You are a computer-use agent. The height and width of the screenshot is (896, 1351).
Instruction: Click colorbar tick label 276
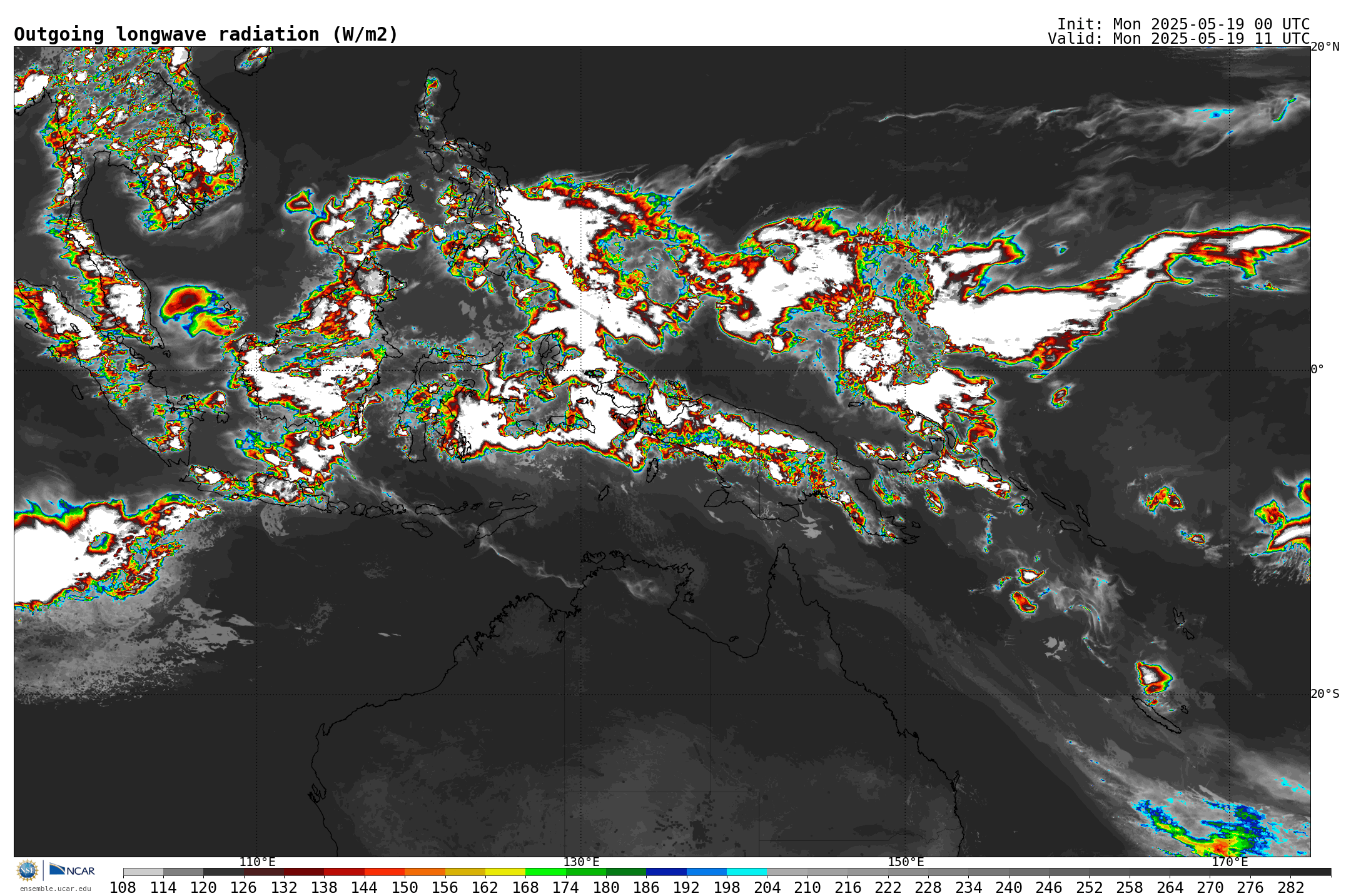click(x=1250, y=888)
